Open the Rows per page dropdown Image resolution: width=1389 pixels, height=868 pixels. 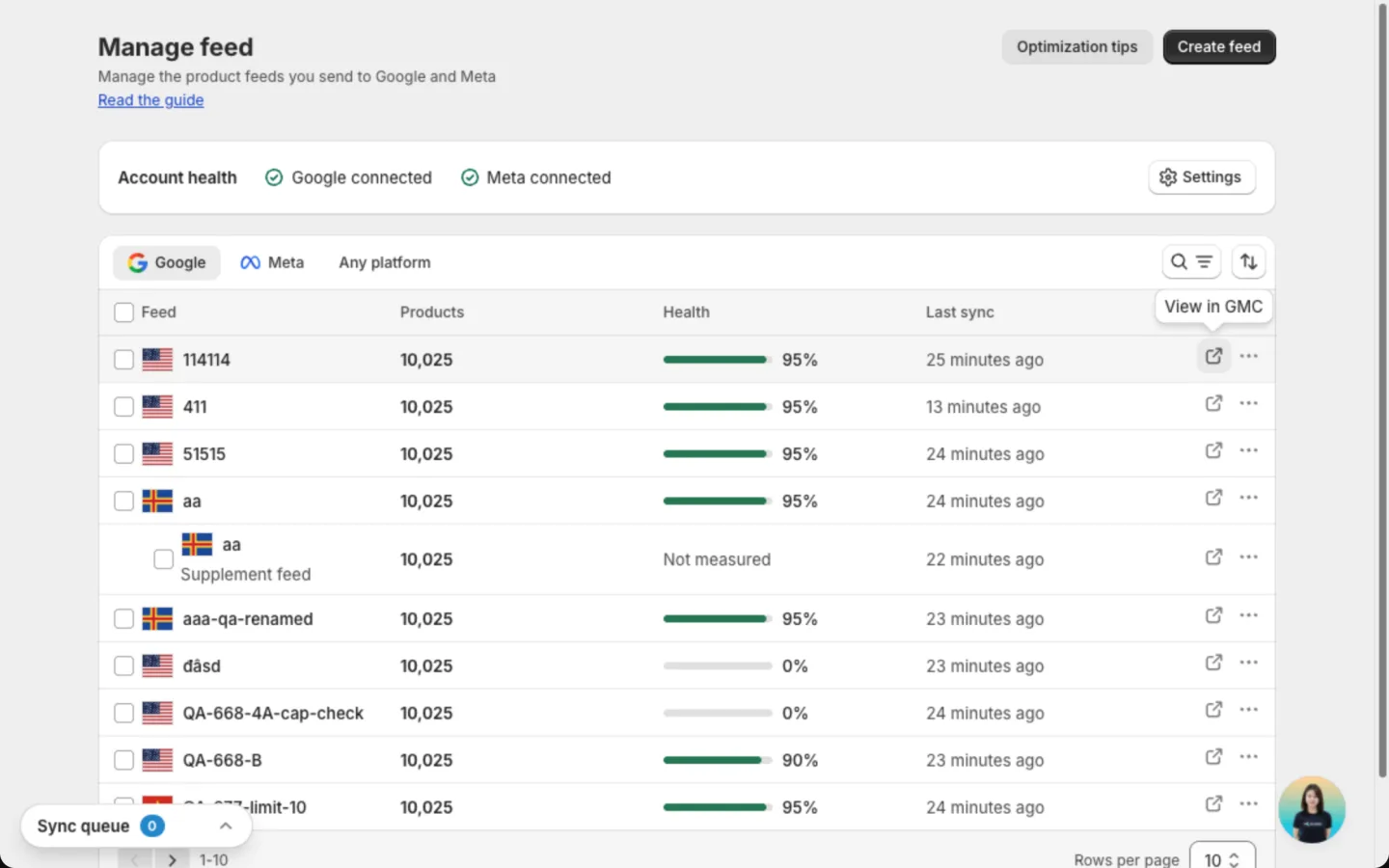point(1222,858)
